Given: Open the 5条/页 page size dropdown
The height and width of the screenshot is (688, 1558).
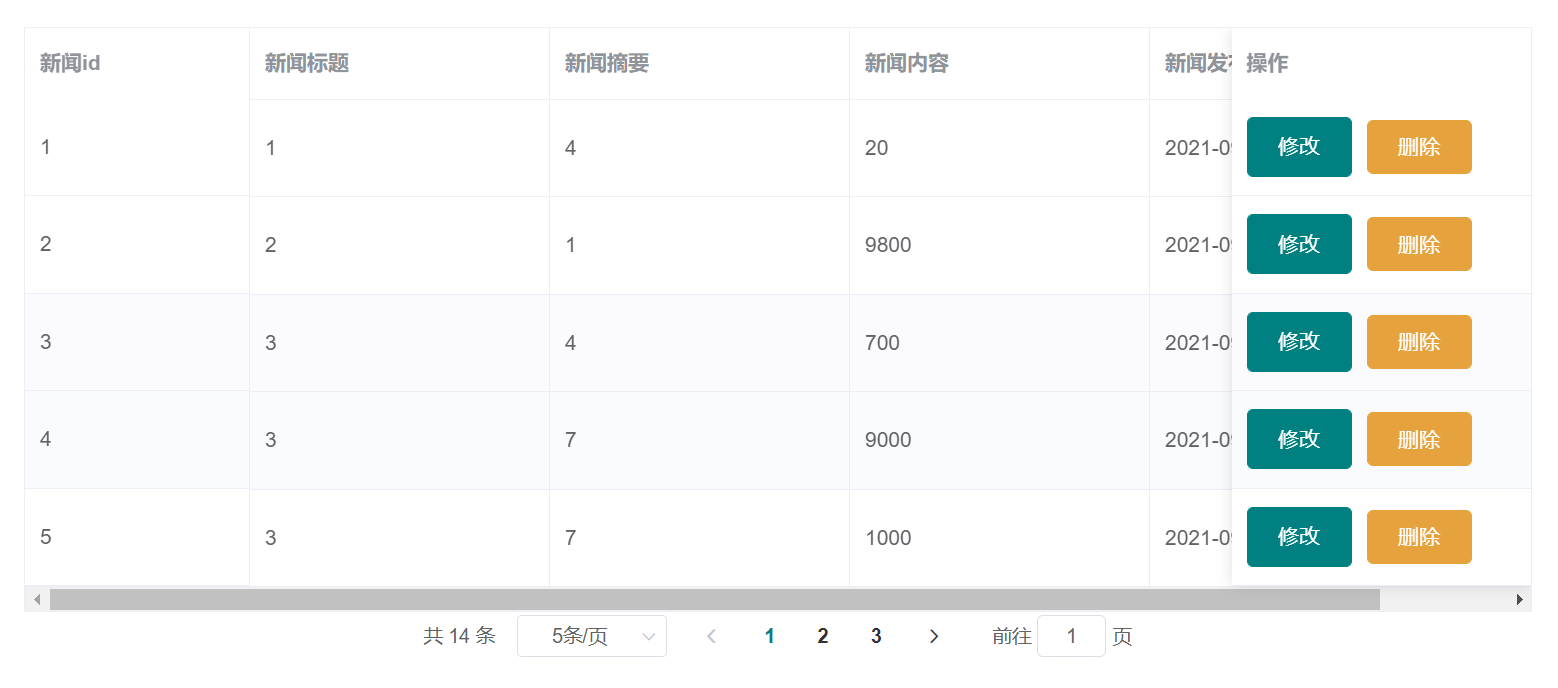Looking at the screenshot, I should [x=591, y=637].
